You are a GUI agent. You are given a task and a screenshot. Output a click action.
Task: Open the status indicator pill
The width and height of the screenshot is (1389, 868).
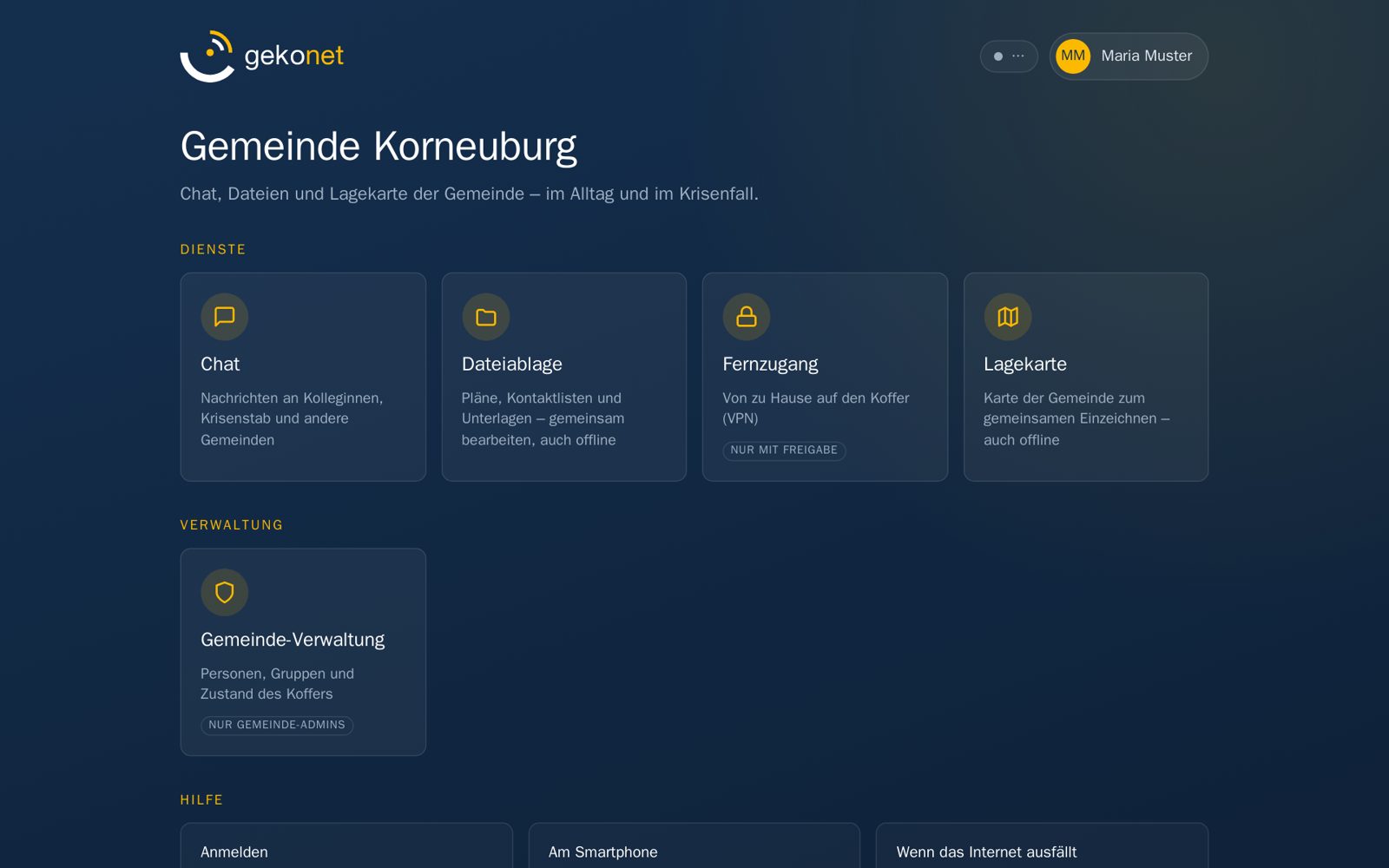point(1009,56)
